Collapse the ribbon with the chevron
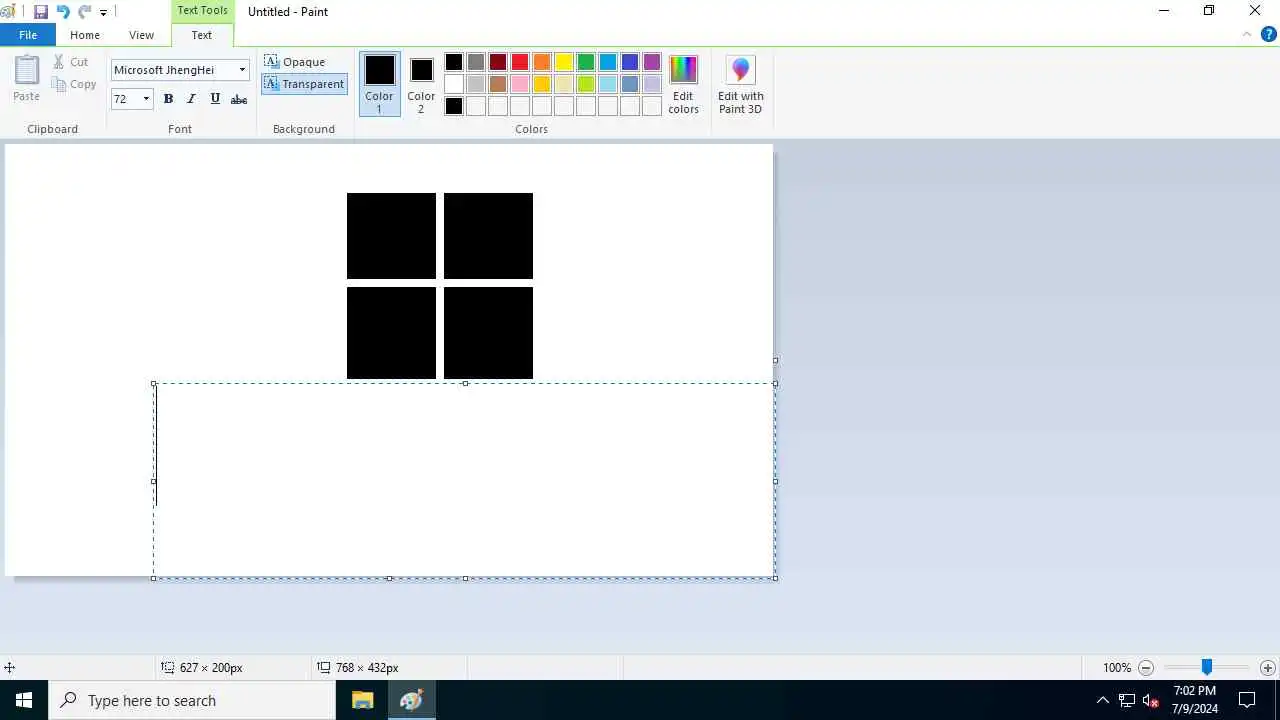 (x=1247, y=34)
